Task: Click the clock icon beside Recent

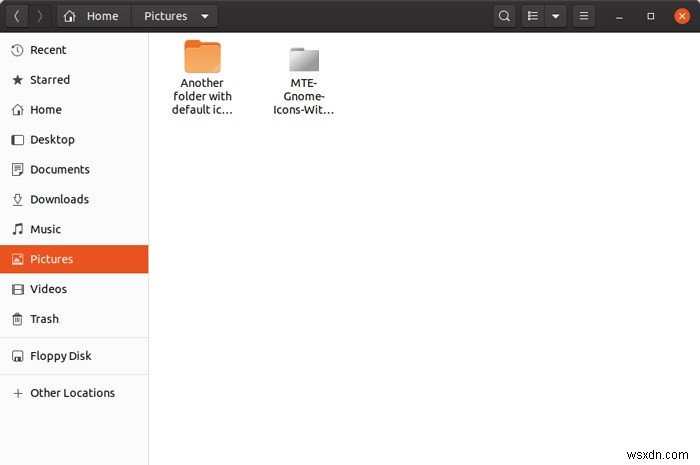Action: pyautogui.click(x=17, y=50)
